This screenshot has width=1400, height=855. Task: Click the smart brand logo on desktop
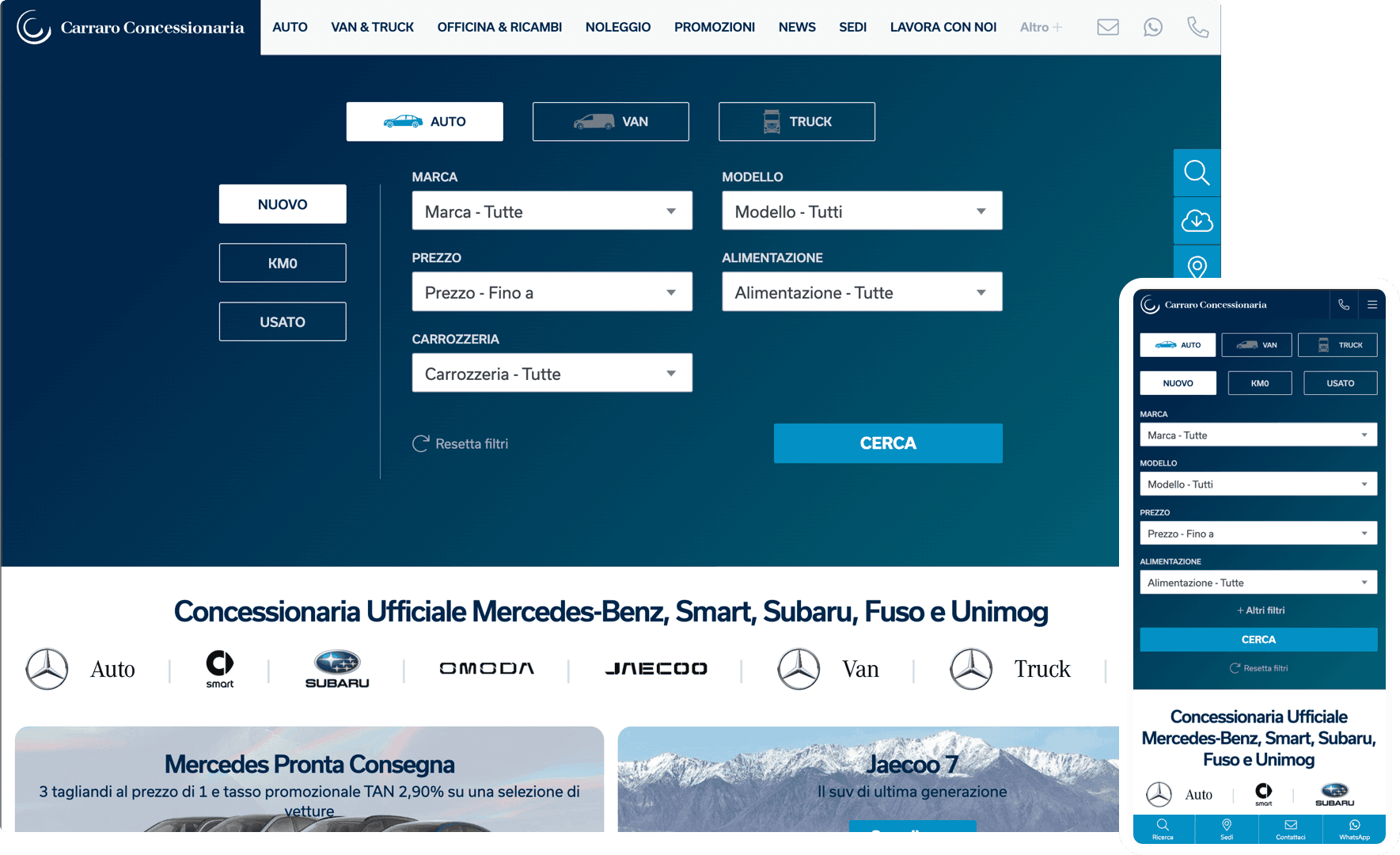220,669
